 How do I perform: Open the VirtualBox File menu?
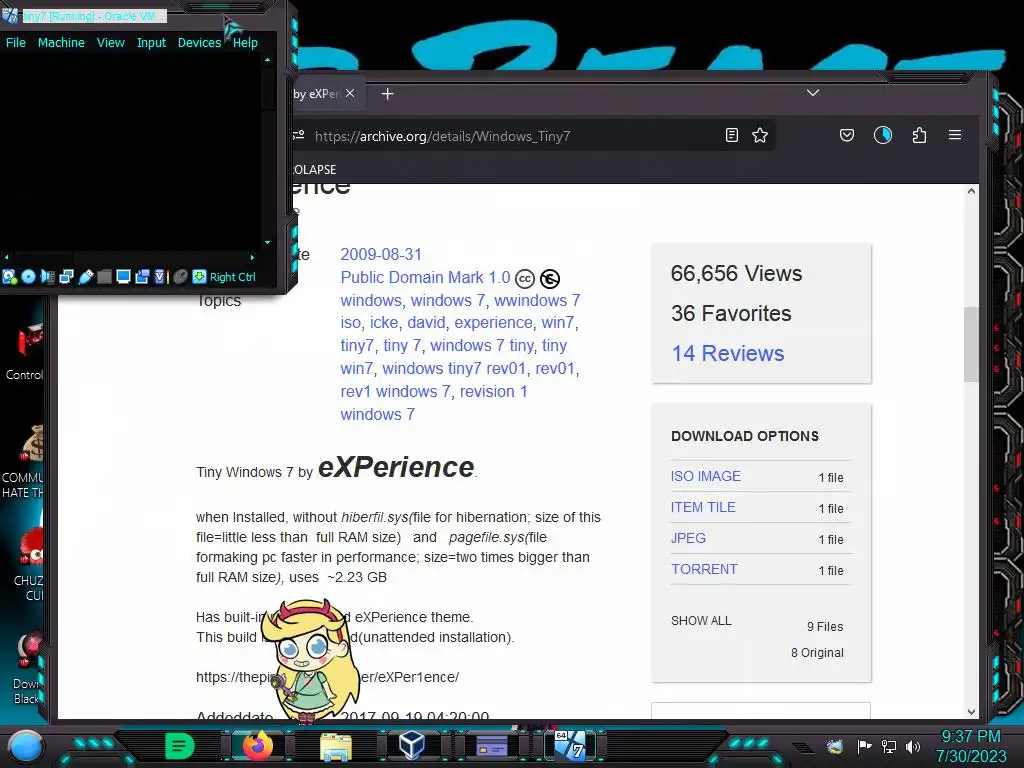(16, 42)
